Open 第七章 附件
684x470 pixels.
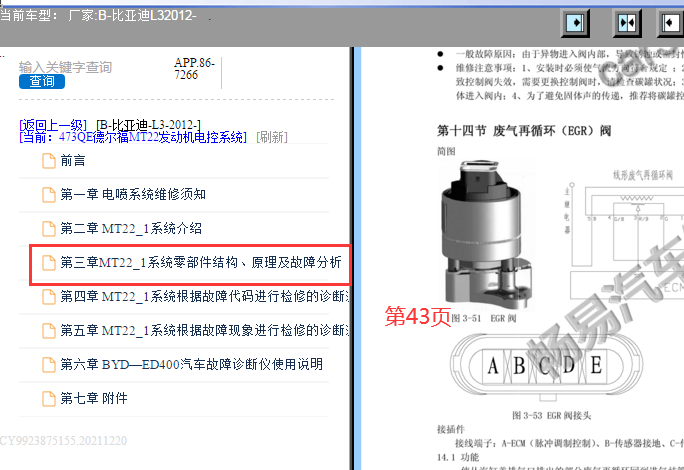click(x=94, y=398)
